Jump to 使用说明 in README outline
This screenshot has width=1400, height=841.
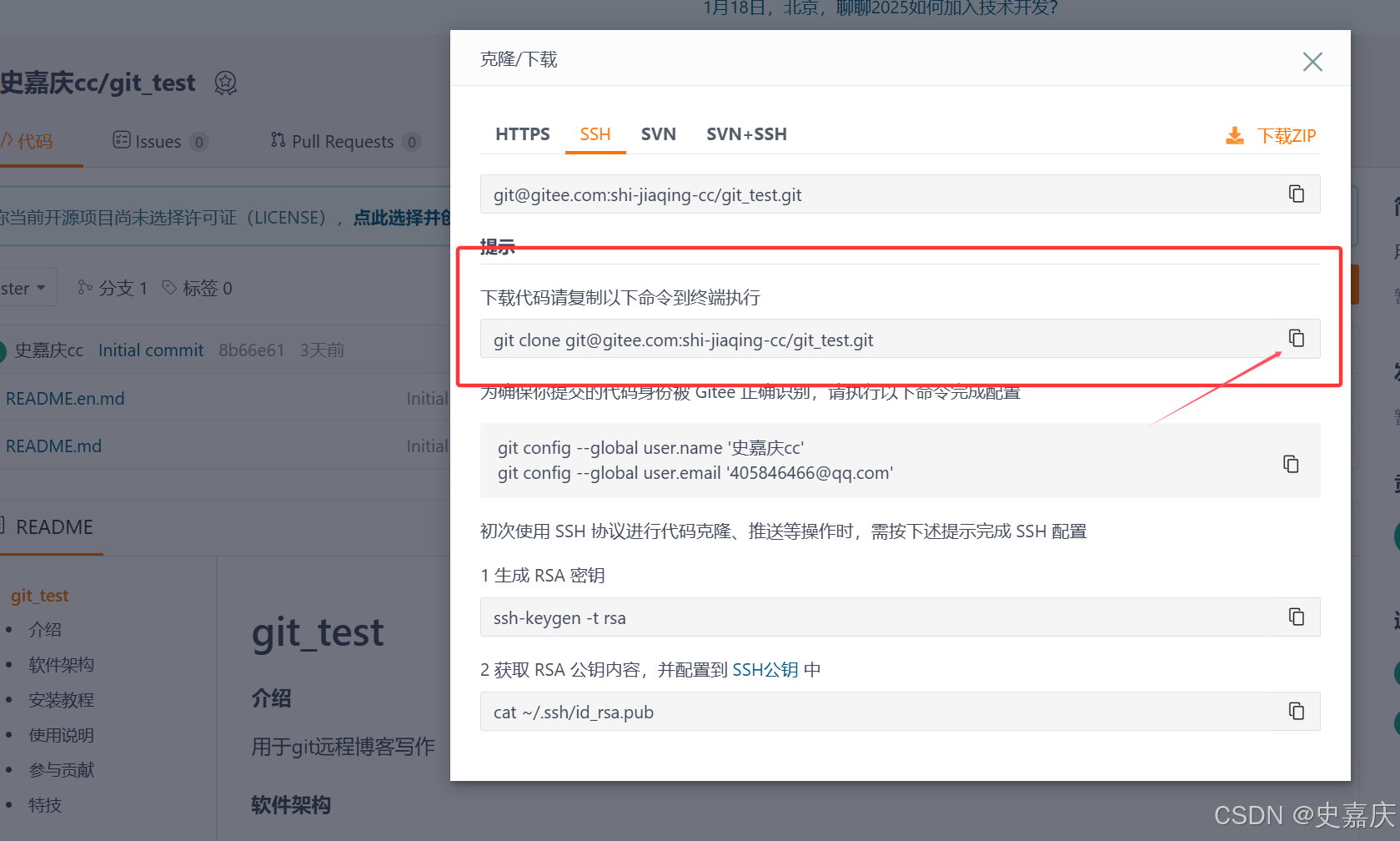[61, 734]
